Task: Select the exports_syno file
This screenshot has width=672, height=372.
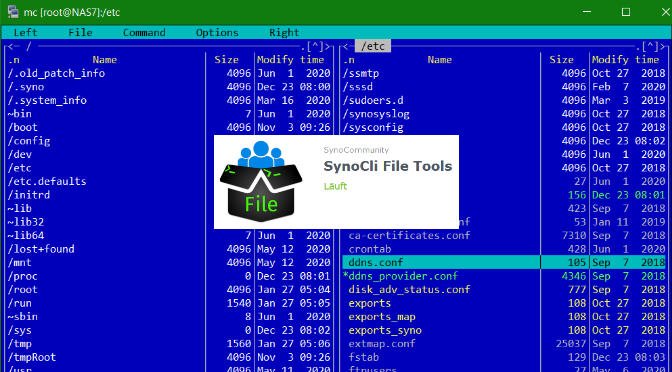Action: click(385, 330)
